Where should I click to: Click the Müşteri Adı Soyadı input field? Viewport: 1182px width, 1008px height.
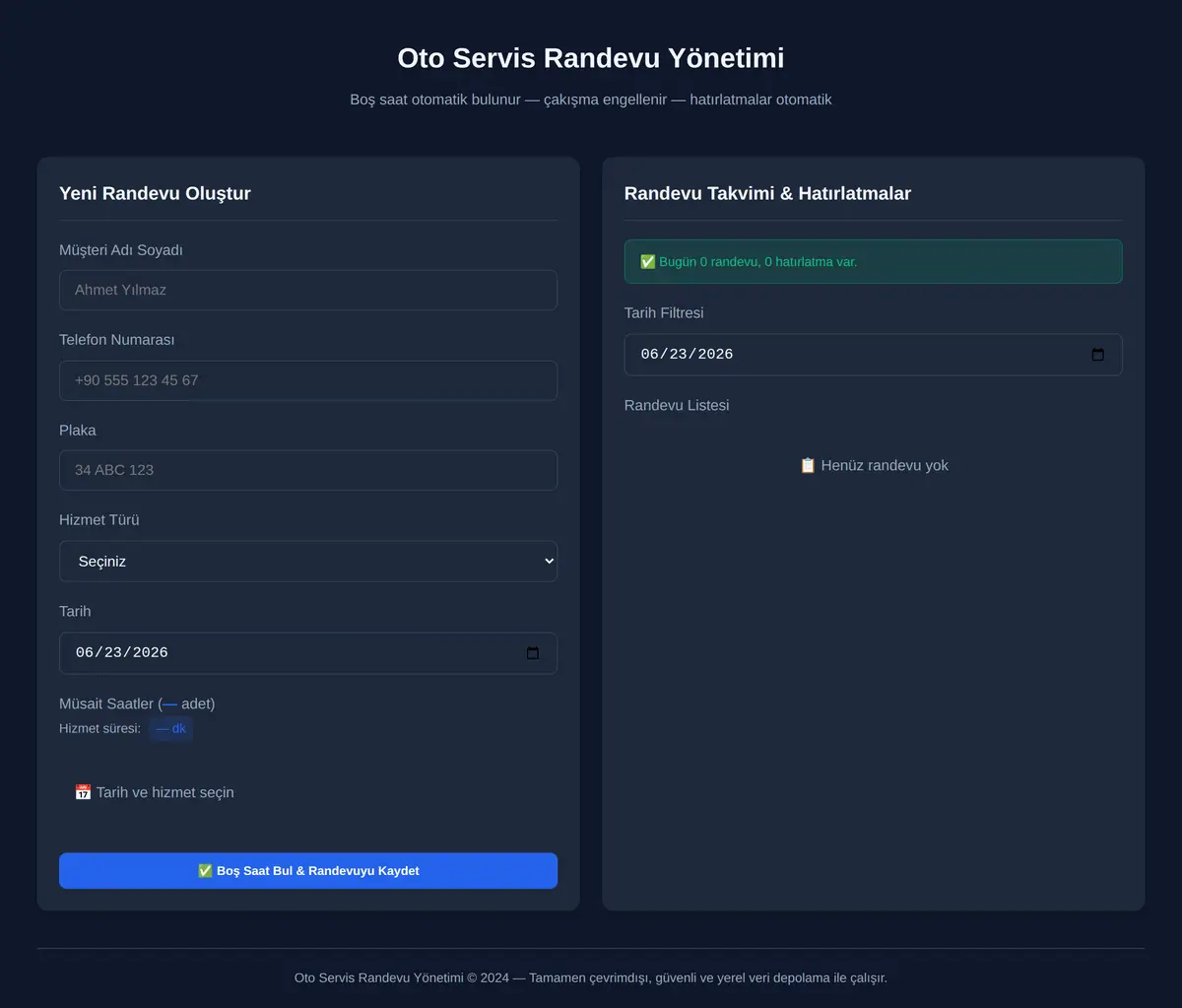tap(308, 291)
